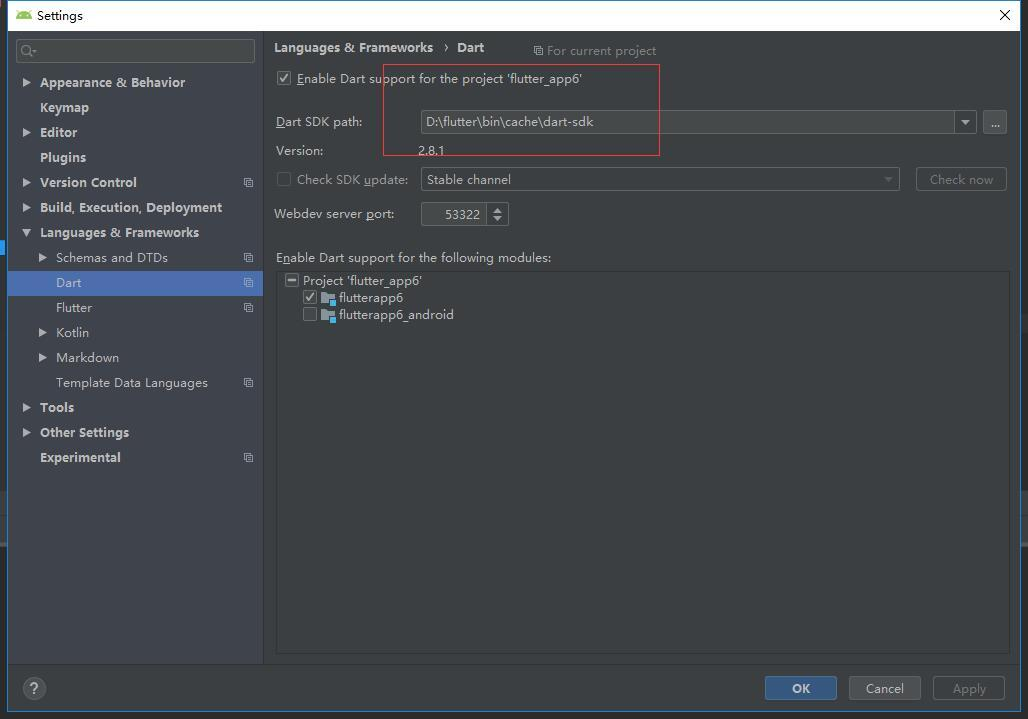Click the project-level icon next to Flutter

(248, 307)
